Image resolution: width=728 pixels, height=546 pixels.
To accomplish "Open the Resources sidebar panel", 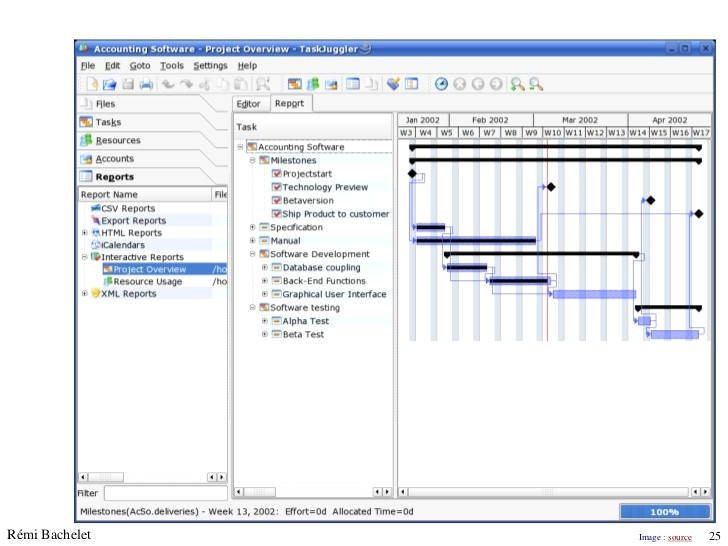I will click(117, 141).
